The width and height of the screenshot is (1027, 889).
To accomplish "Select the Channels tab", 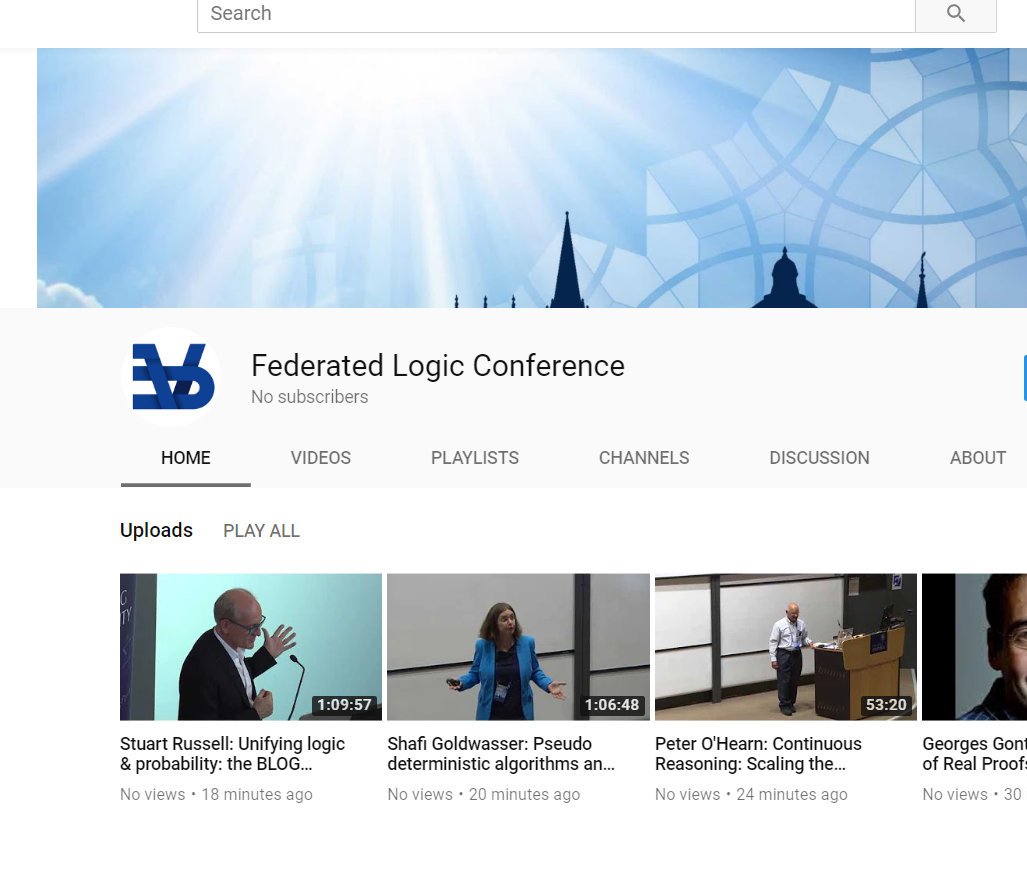I will pos(643,458).
